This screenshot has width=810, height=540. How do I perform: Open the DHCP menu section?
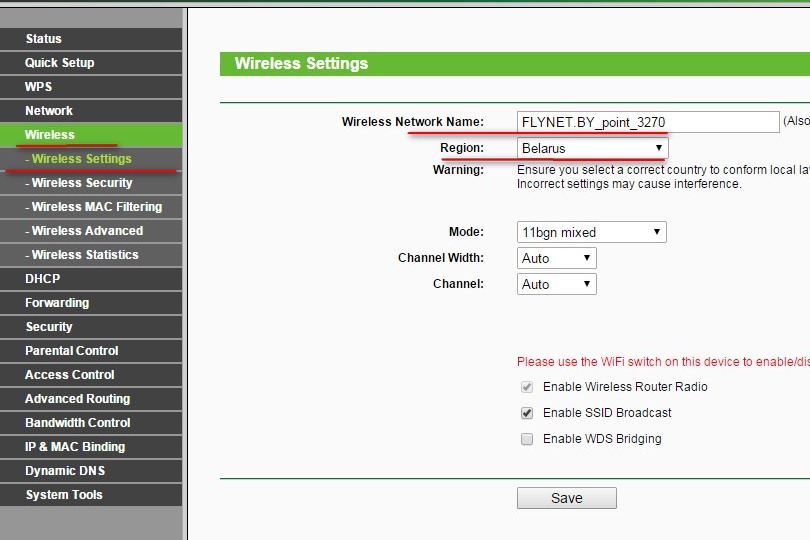[x=90, y=279]
